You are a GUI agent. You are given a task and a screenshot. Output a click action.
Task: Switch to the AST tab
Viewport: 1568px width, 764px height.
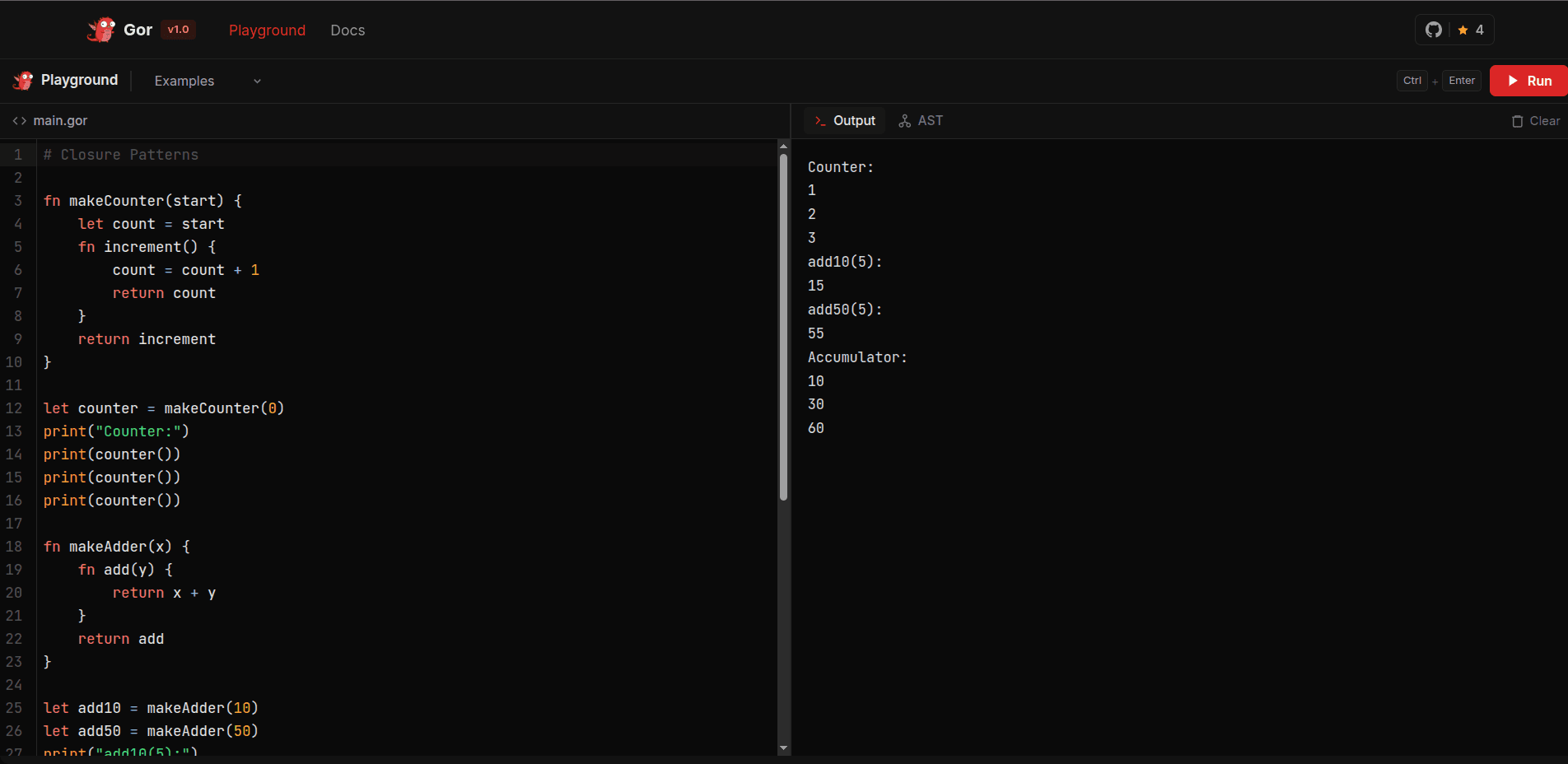coord(921,121)
